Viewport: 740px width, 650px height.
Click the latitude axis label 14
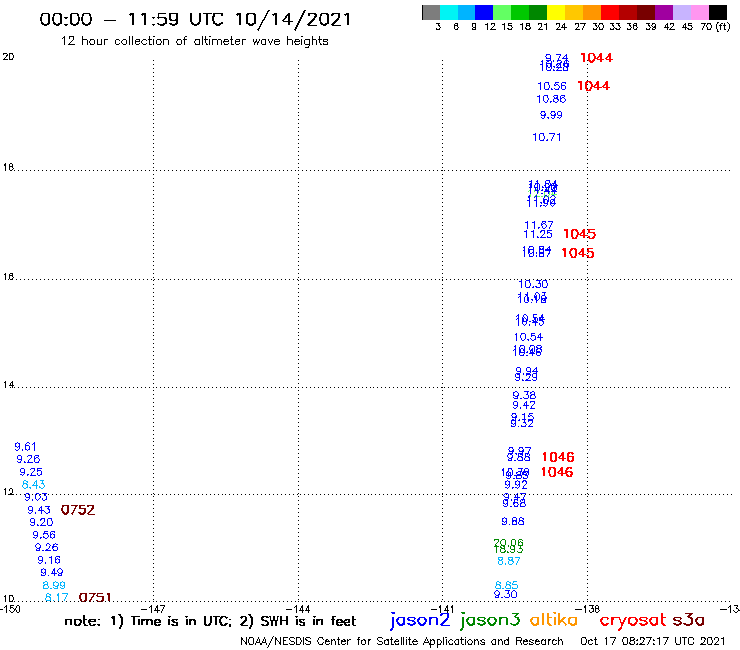(x=8, y=385)
